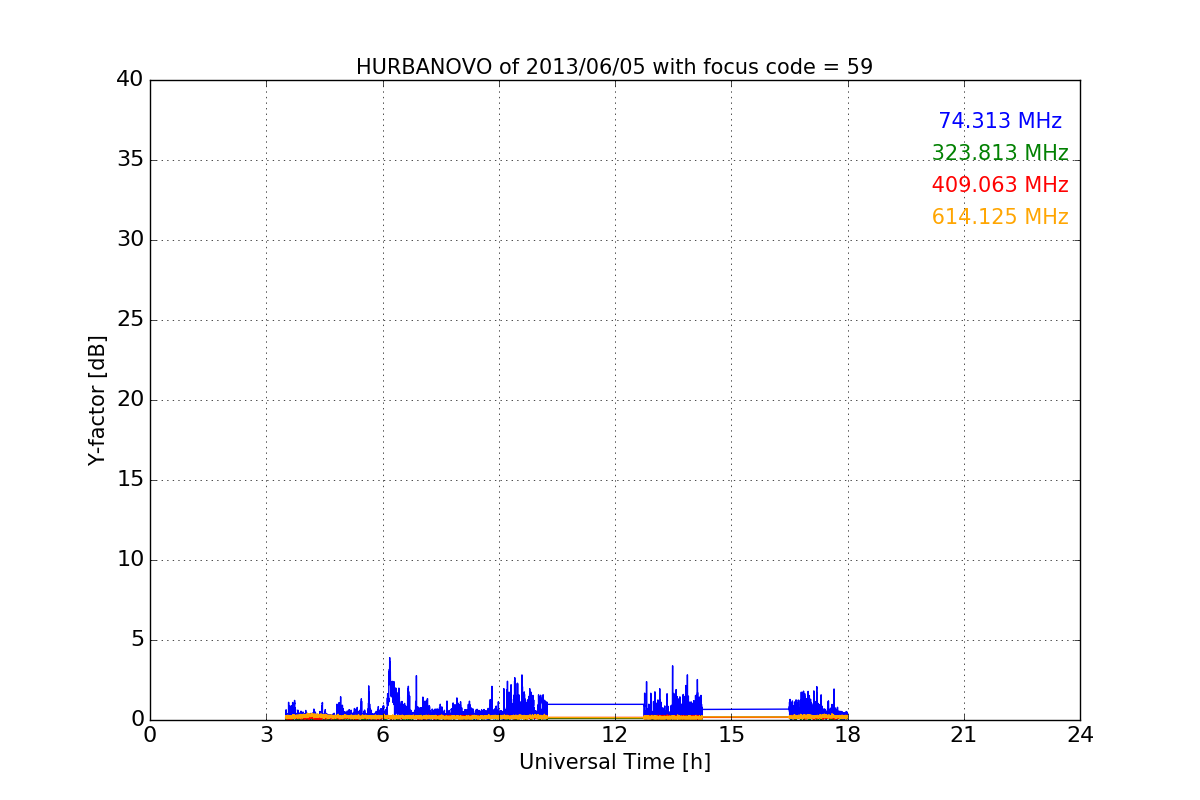Screen dimensions: 1200x800
Task: Select the red 409.063 MHz legend label
Action: tap(1000, 185)
